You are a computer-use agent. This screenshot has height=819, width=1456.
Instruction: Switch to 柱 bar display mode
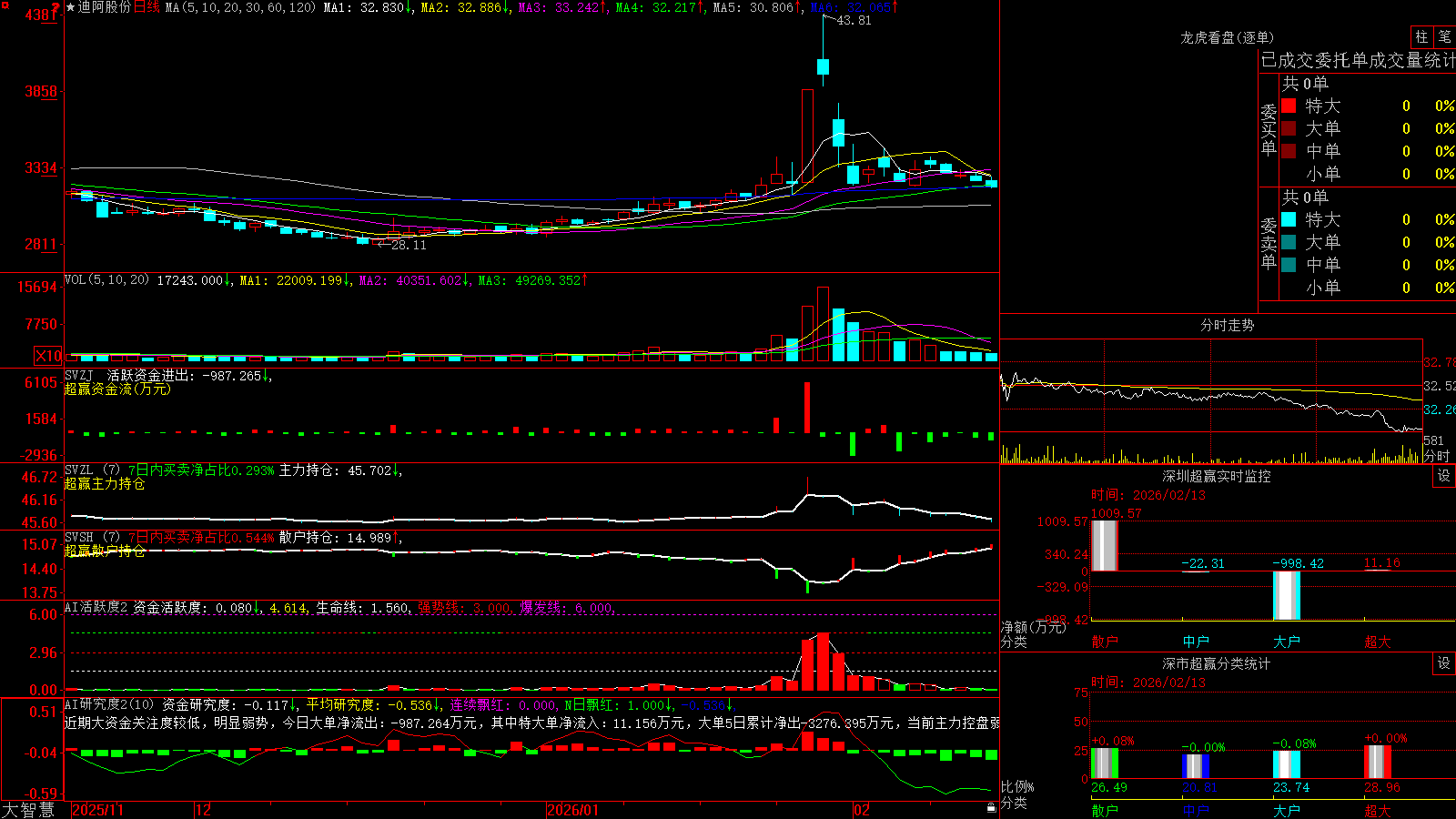pyautogui.click(x=1421, y=37)
